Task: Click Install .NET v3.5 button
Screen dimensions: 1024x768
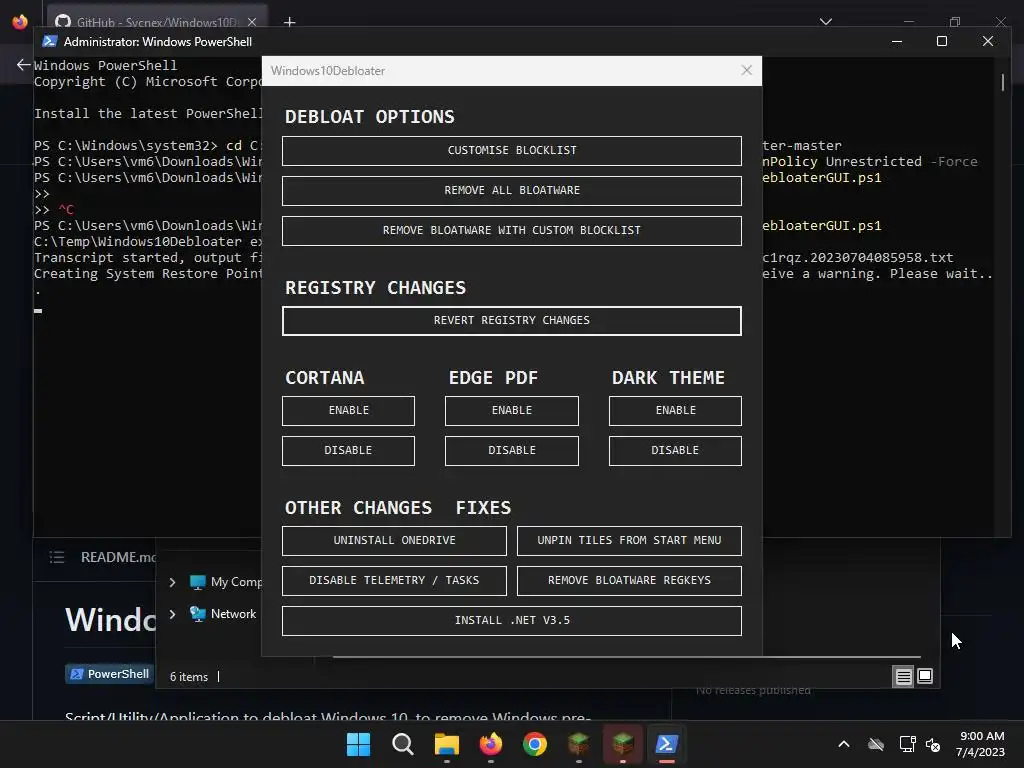Action: pyautogui.click(x=511, y=621)
